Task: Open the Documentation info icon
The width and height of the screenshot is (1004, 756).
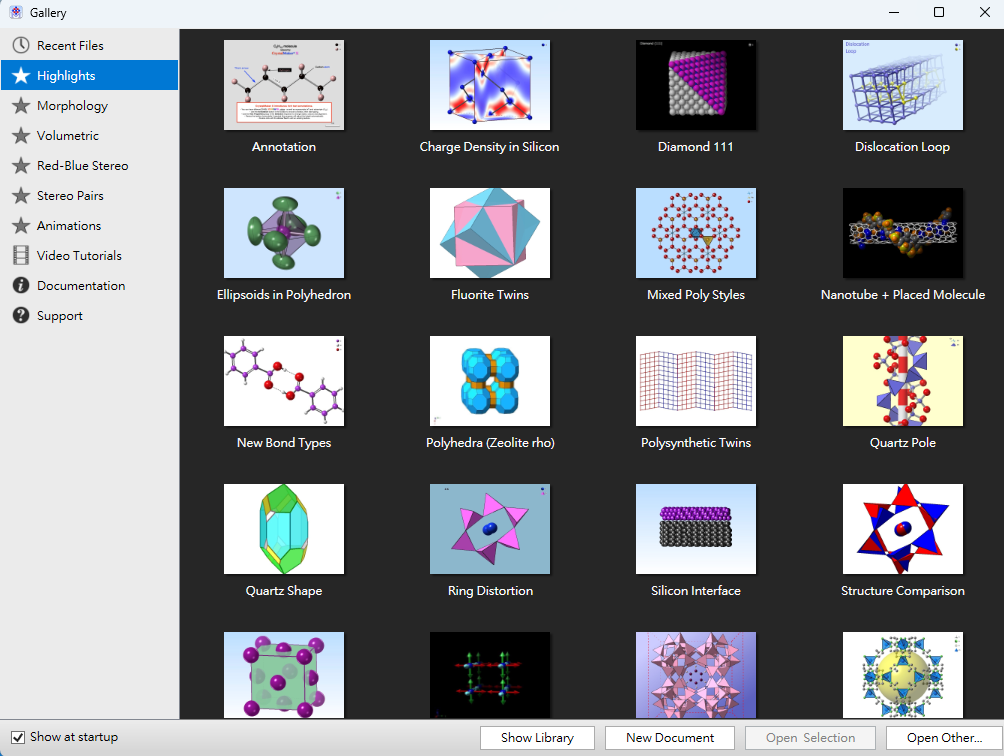Action: coord(21,286)
